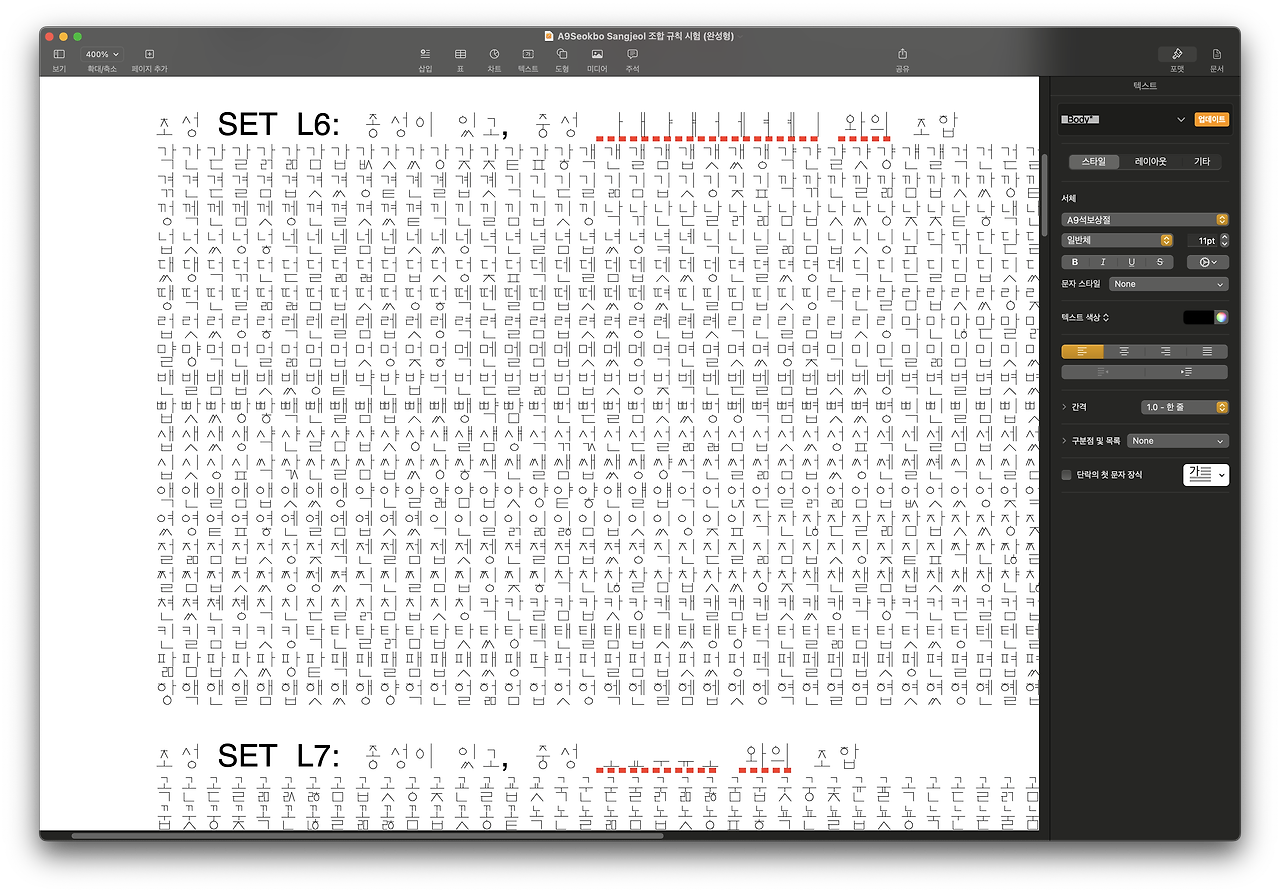1280x893 pixels.
Task: Click the horizontal document scrollbar
Action: tap(366, 835)
